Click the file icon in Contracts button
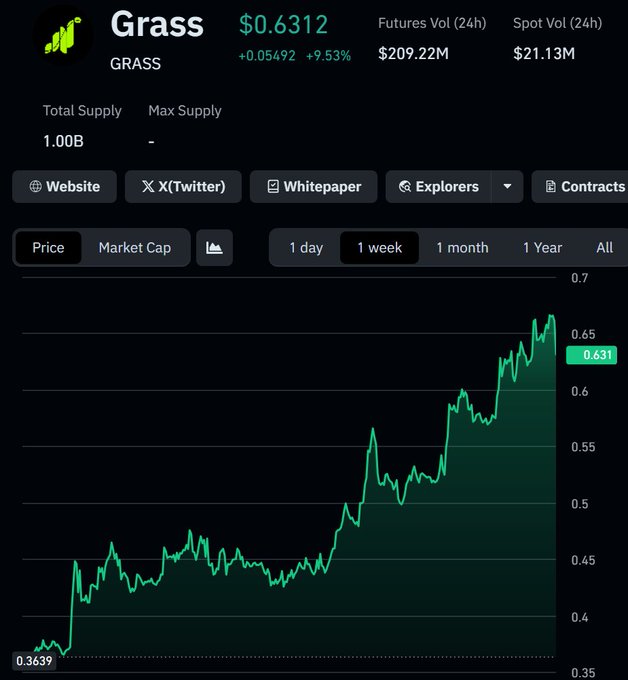The image size is (628, 680). click(550, 186)
